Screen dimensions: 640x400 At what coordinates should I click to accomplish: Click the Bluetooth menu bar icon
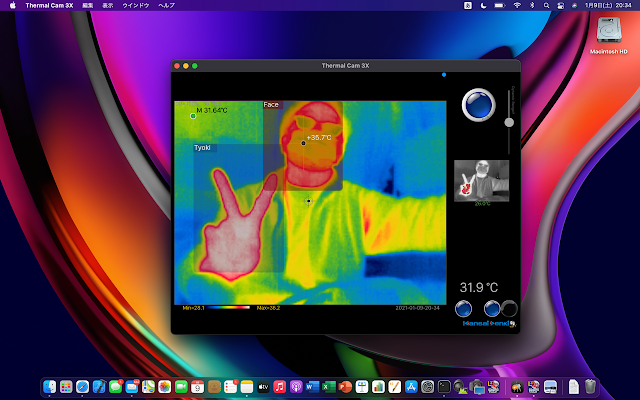point(532,5)
